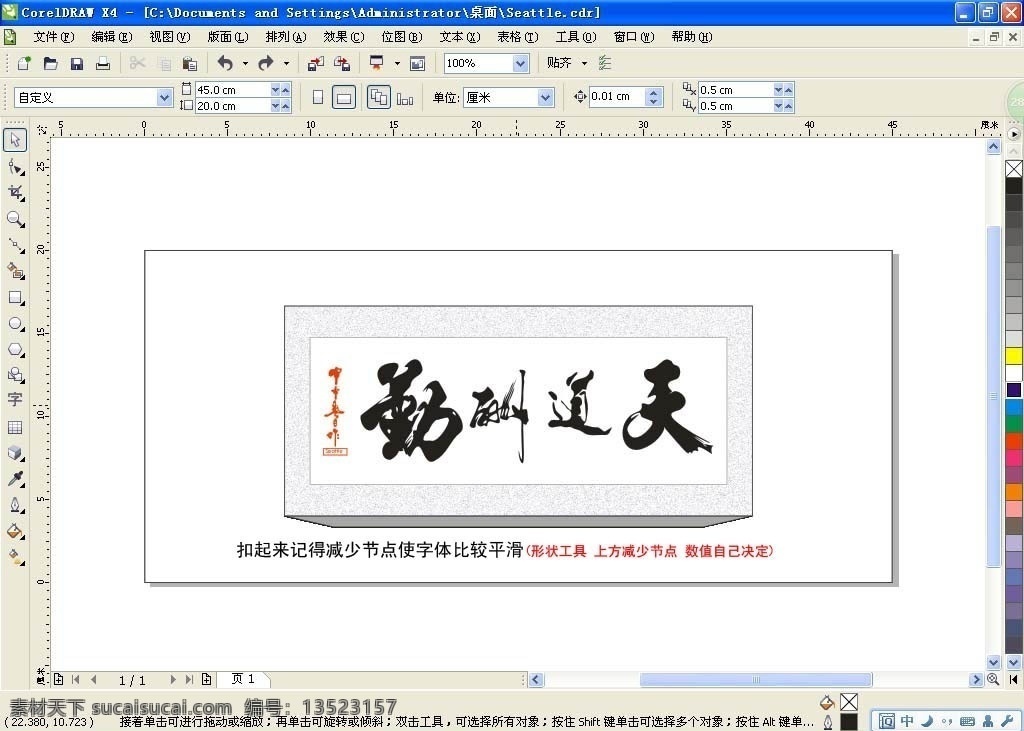Switch to the 页 1 page tab

(244, 679)
